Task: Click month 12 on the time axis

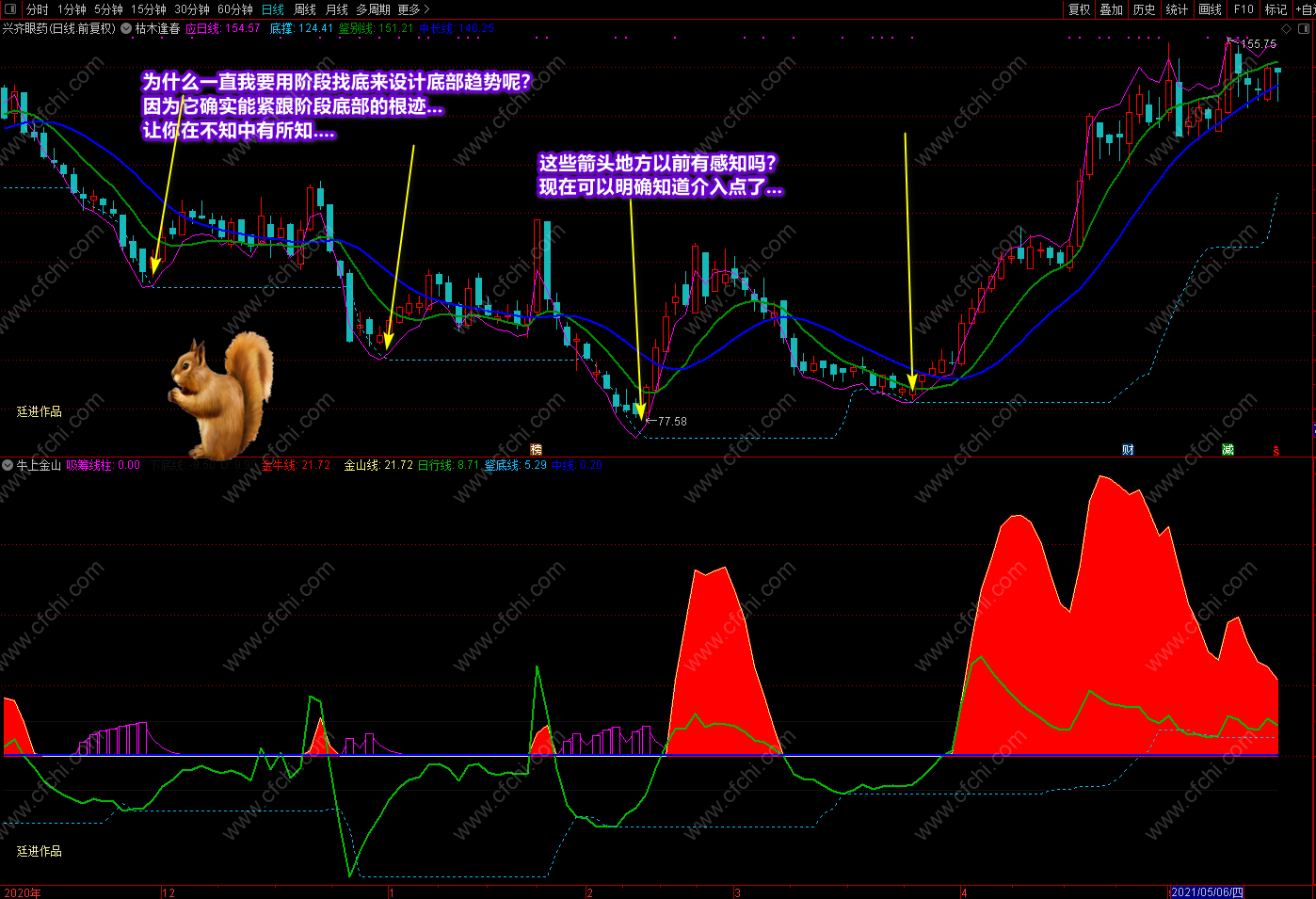Action: coord(169,892)
